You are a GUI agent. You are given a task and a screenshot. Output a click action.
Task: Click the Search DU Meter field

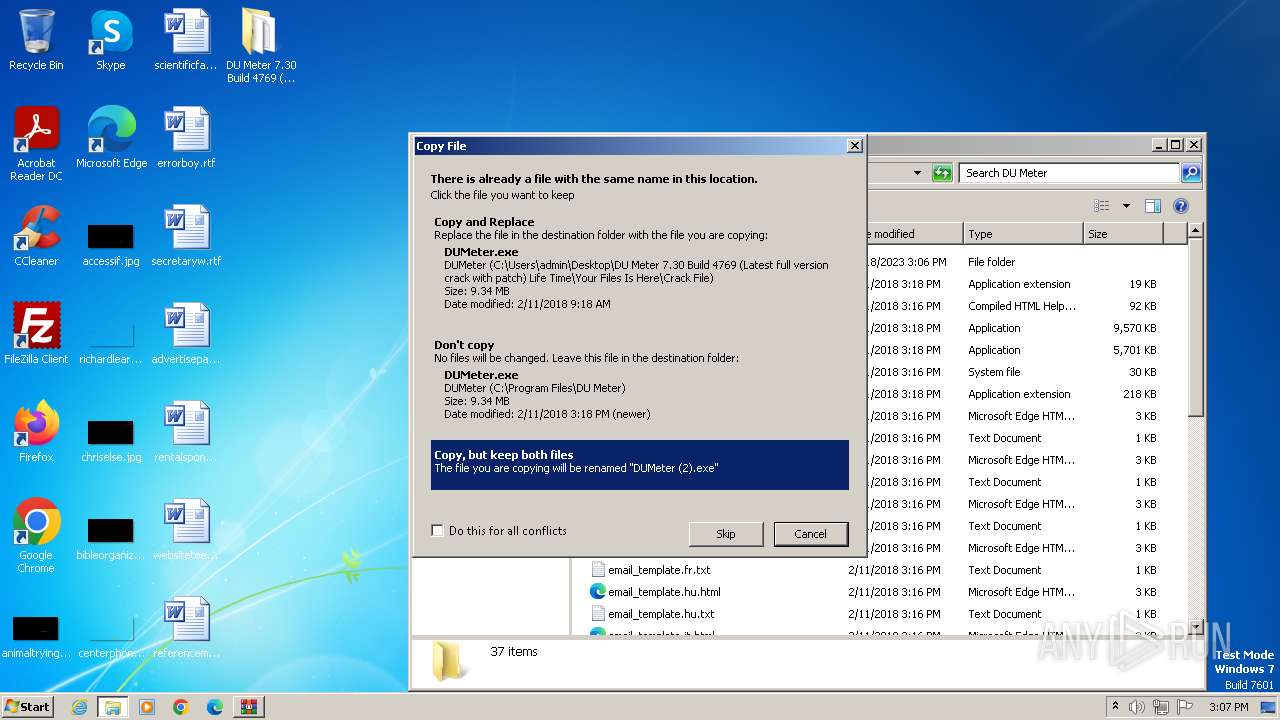[1068, 173]
